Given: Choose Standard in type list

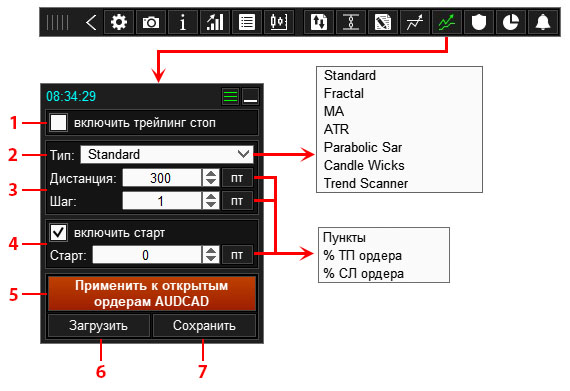Looking at the screenshot, I should click(x=350, y=75).
